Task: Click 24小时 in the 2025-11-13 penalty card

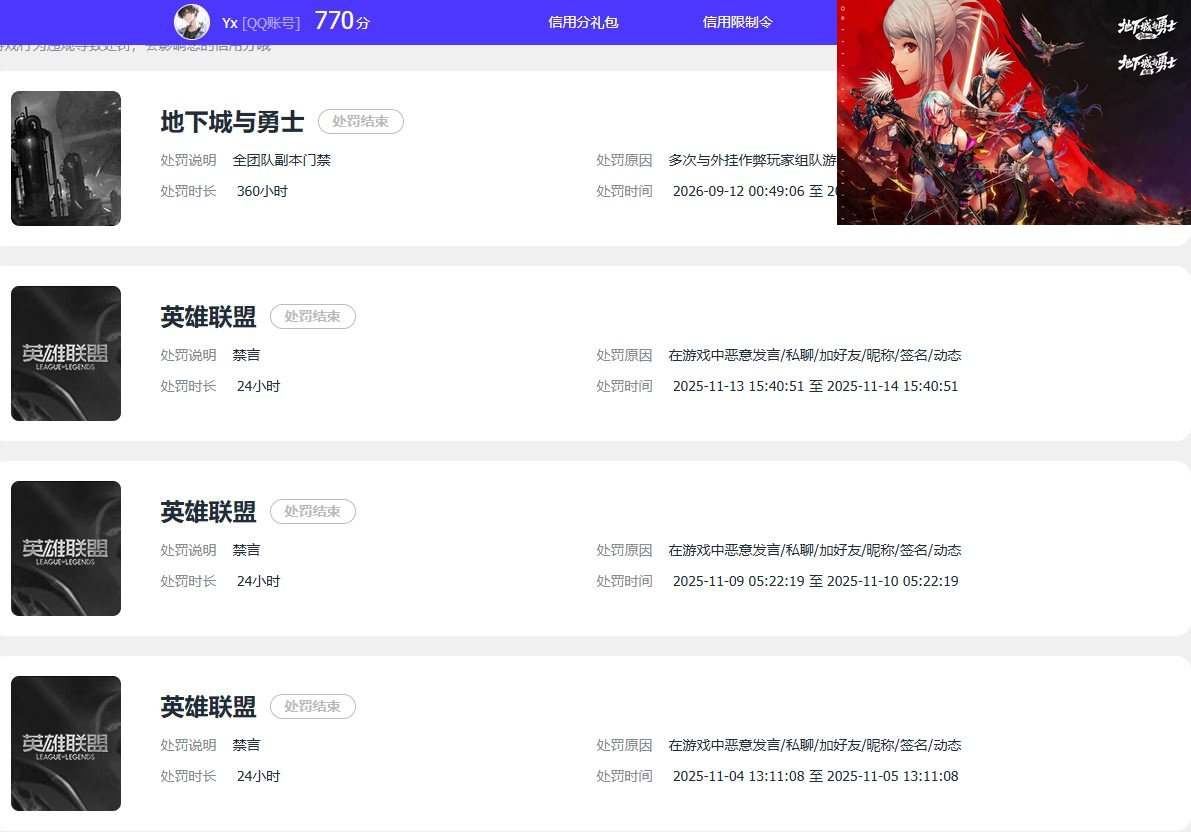Action: [258, 386]
